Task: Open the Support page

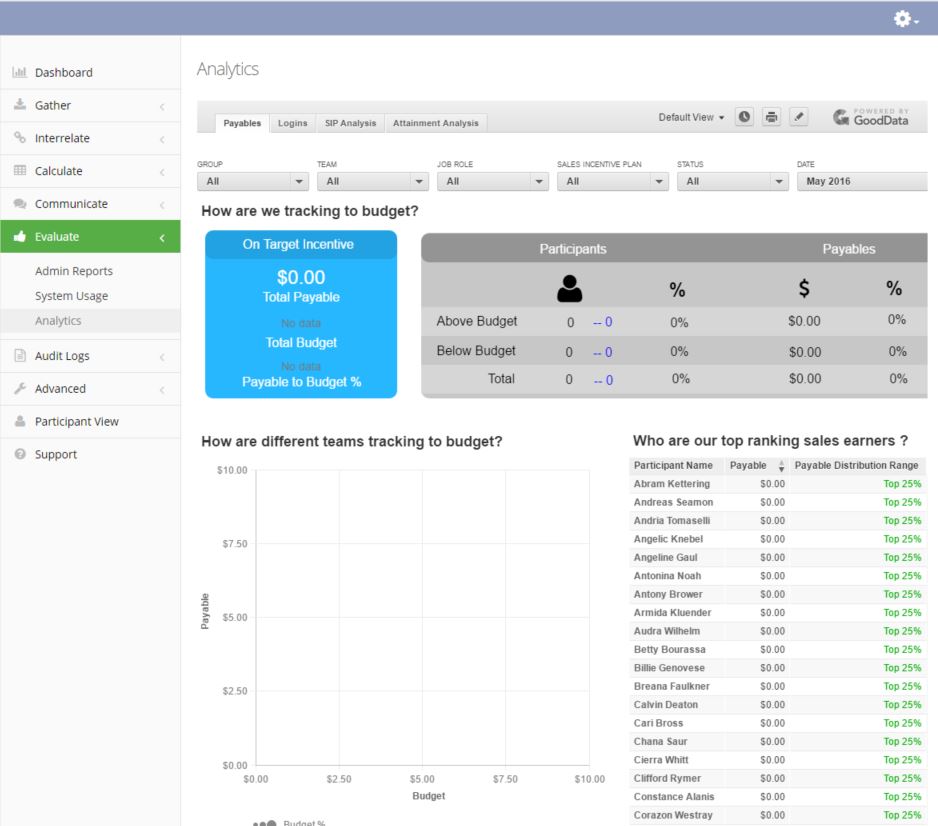Action: [x=56, y=454]
